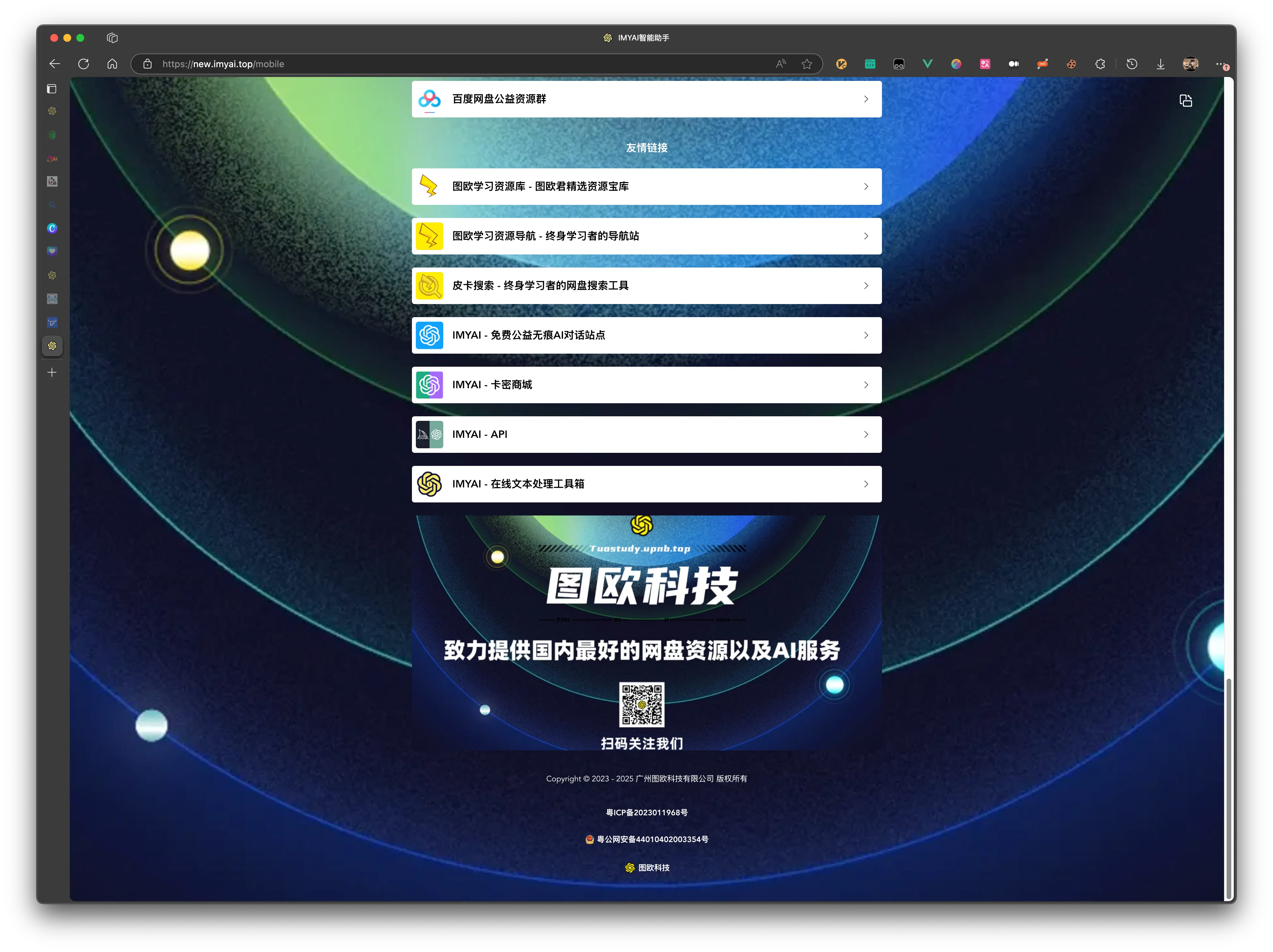The width and height of the screenshot is (1273, 952).
Task: Click the Baidu Netdisk cloud icon
Action: coord(429,99)
